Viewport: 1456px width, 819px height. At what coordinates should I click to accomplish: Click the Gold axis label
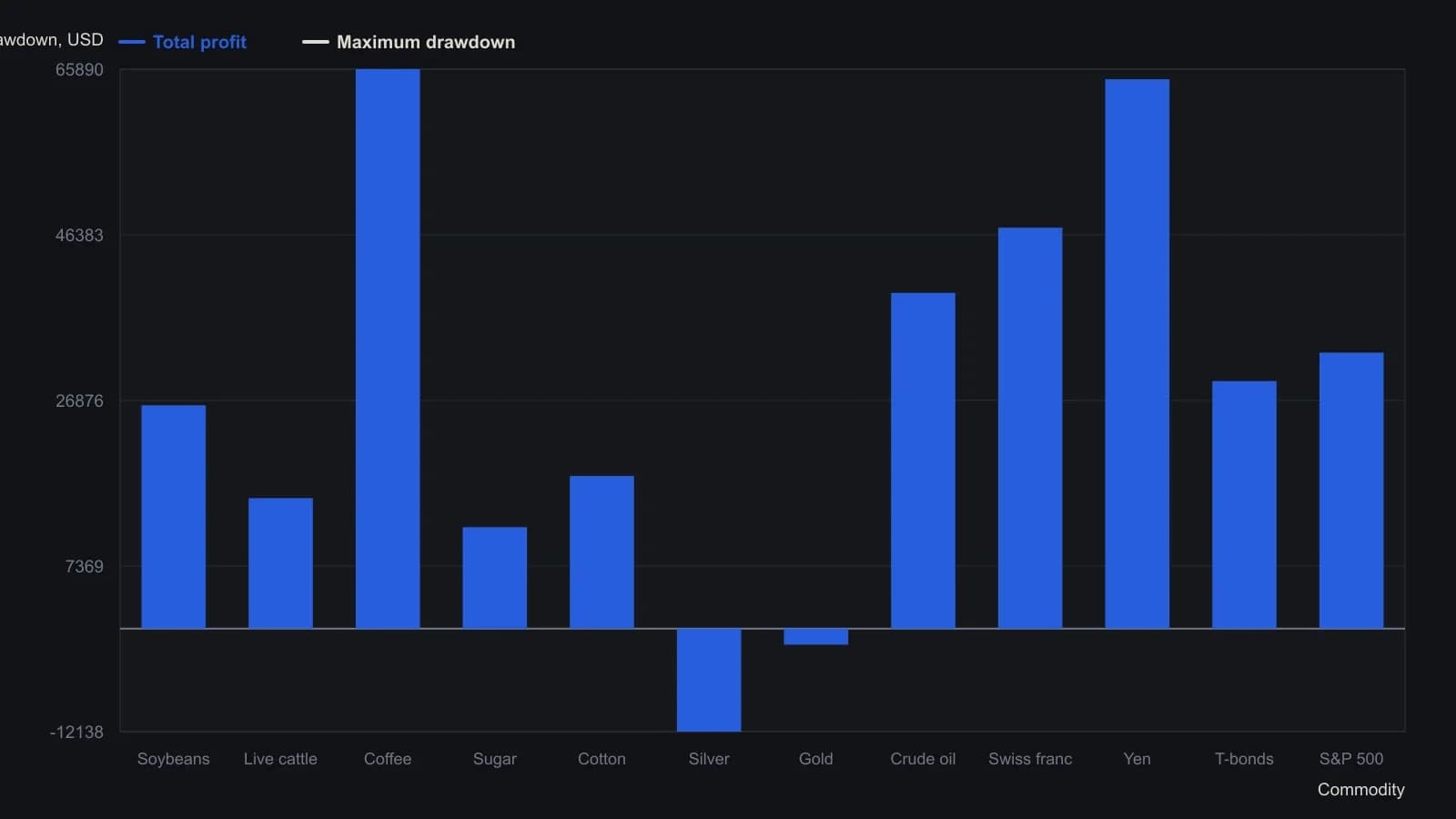816,759
